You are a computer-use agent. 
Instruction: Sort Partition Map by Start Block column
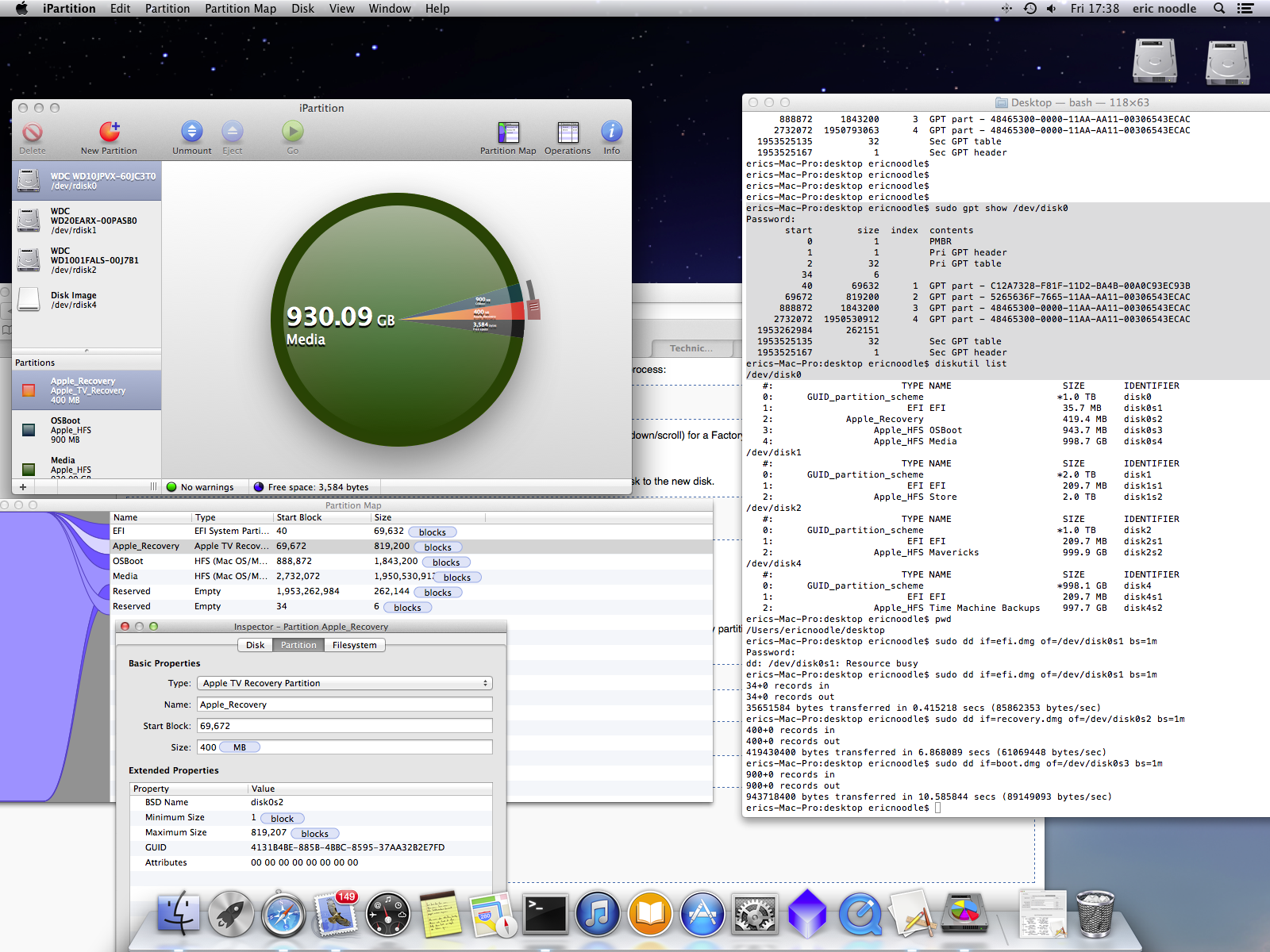pos(321,517)
